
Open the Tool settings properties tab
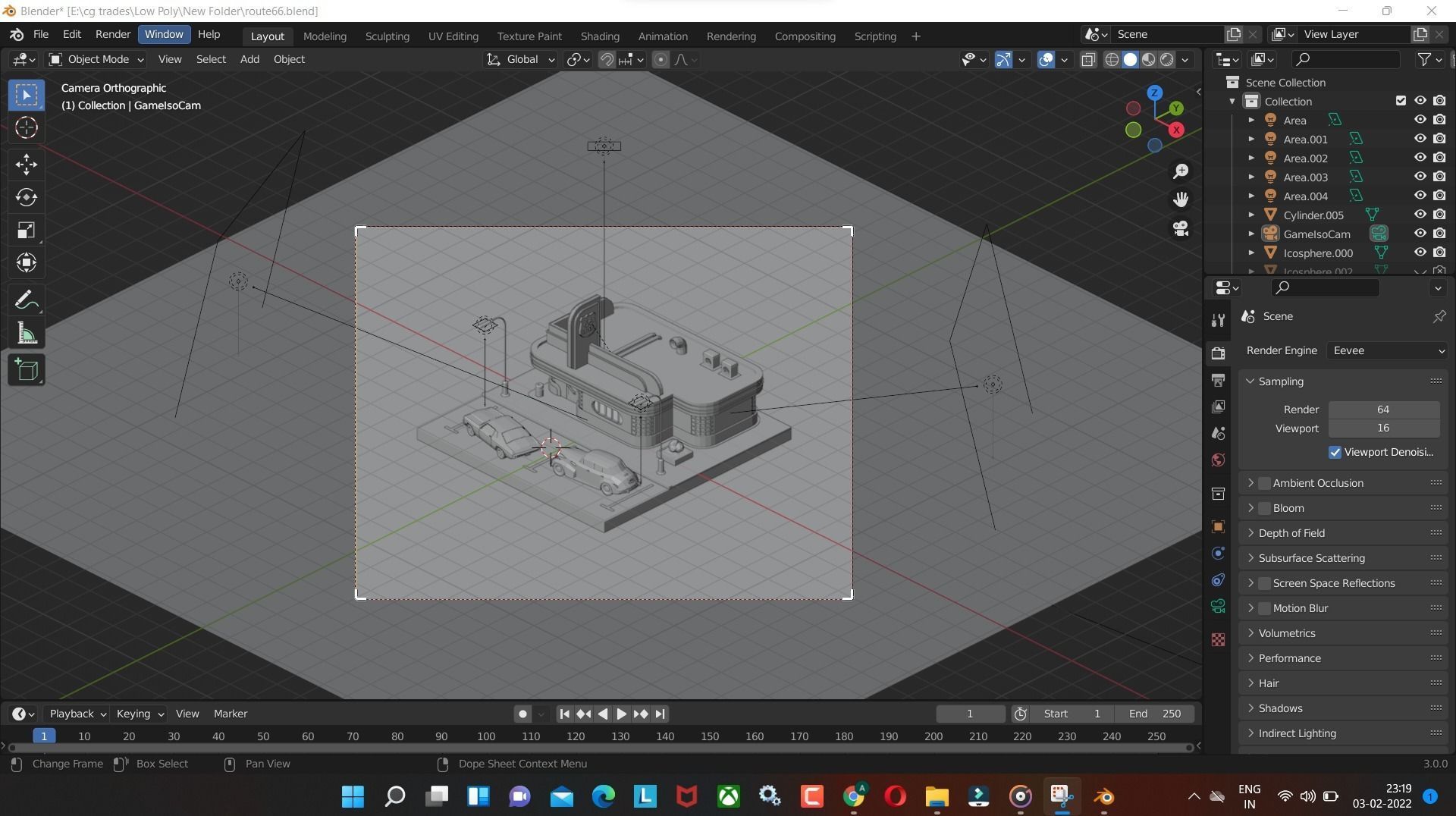1218,320
